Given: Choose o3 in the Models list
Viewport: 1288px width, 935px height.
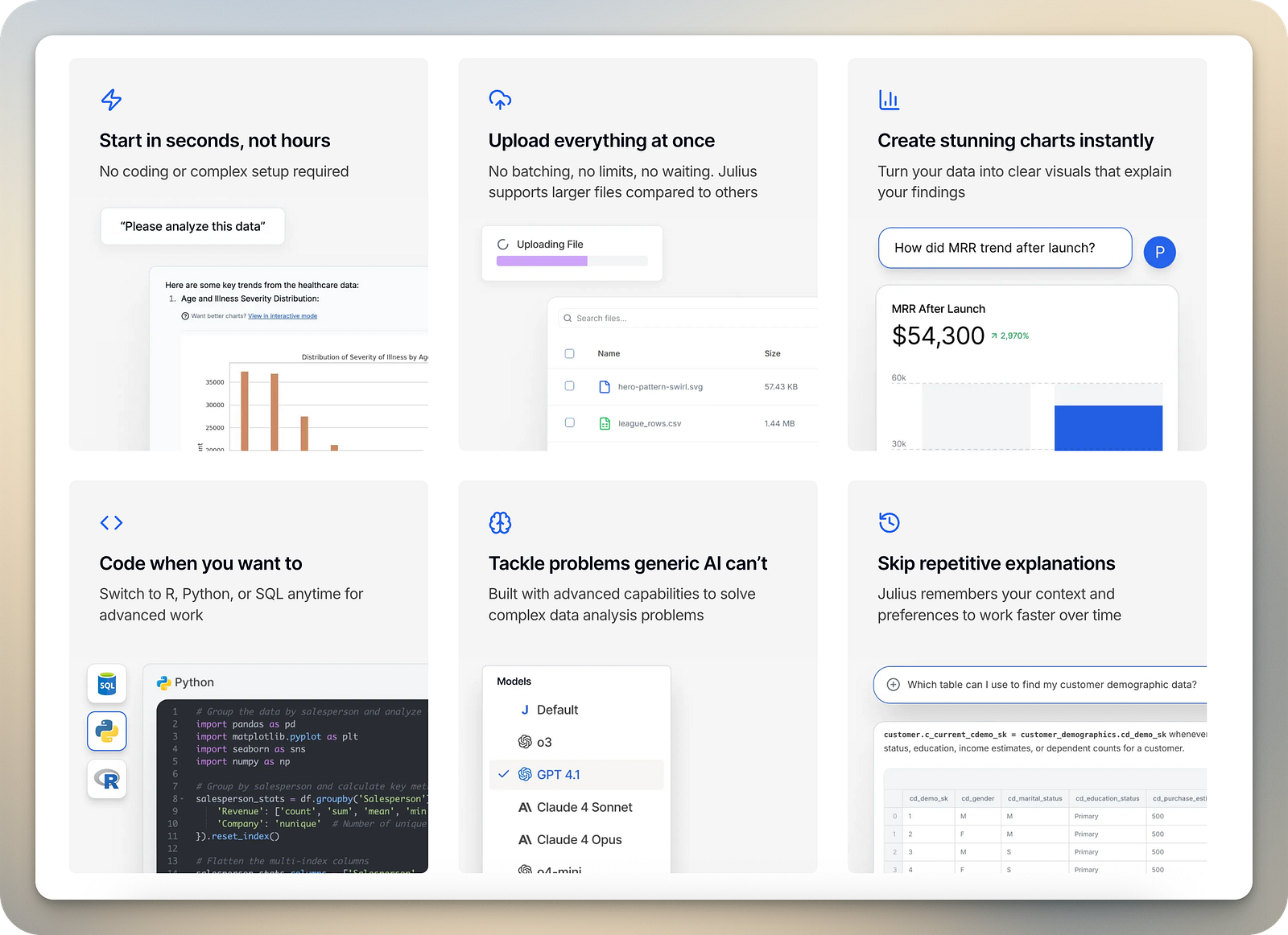Looking at the screenshot, I should click(x=576, y=742).
